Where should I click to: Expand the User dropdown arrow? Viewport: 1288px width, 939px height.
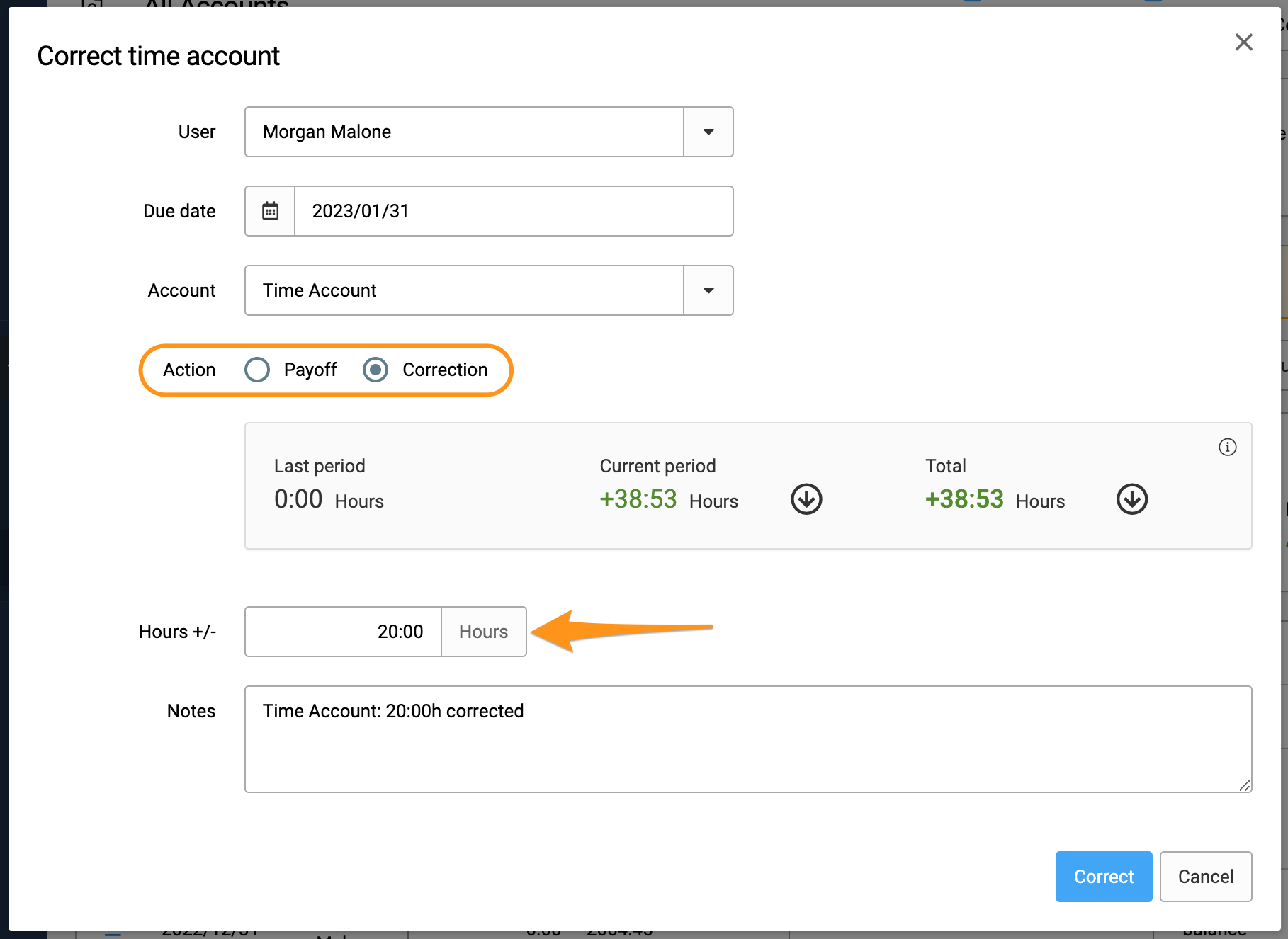coord(708,132)
